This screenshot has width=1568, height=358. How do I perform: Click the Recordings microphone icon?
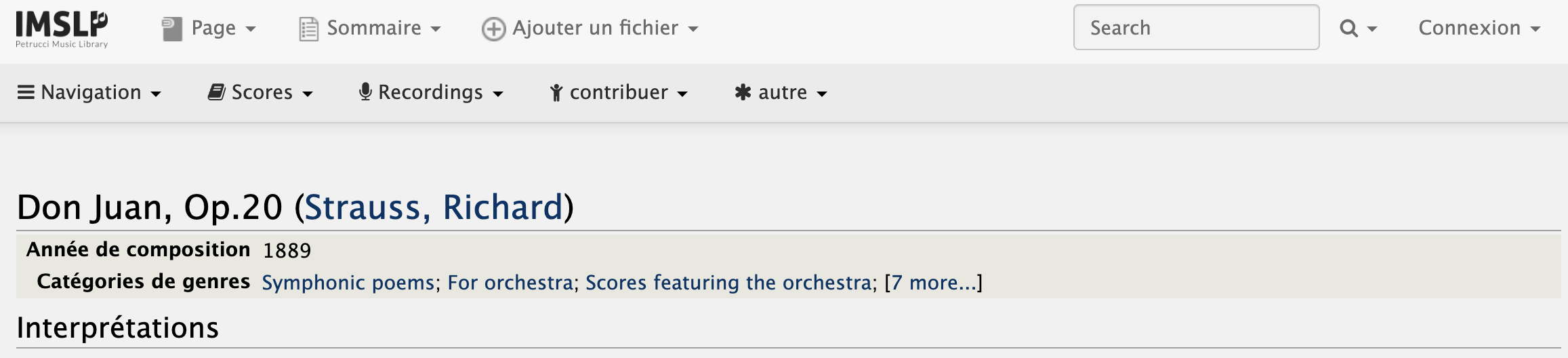click(x=365, y=92)
